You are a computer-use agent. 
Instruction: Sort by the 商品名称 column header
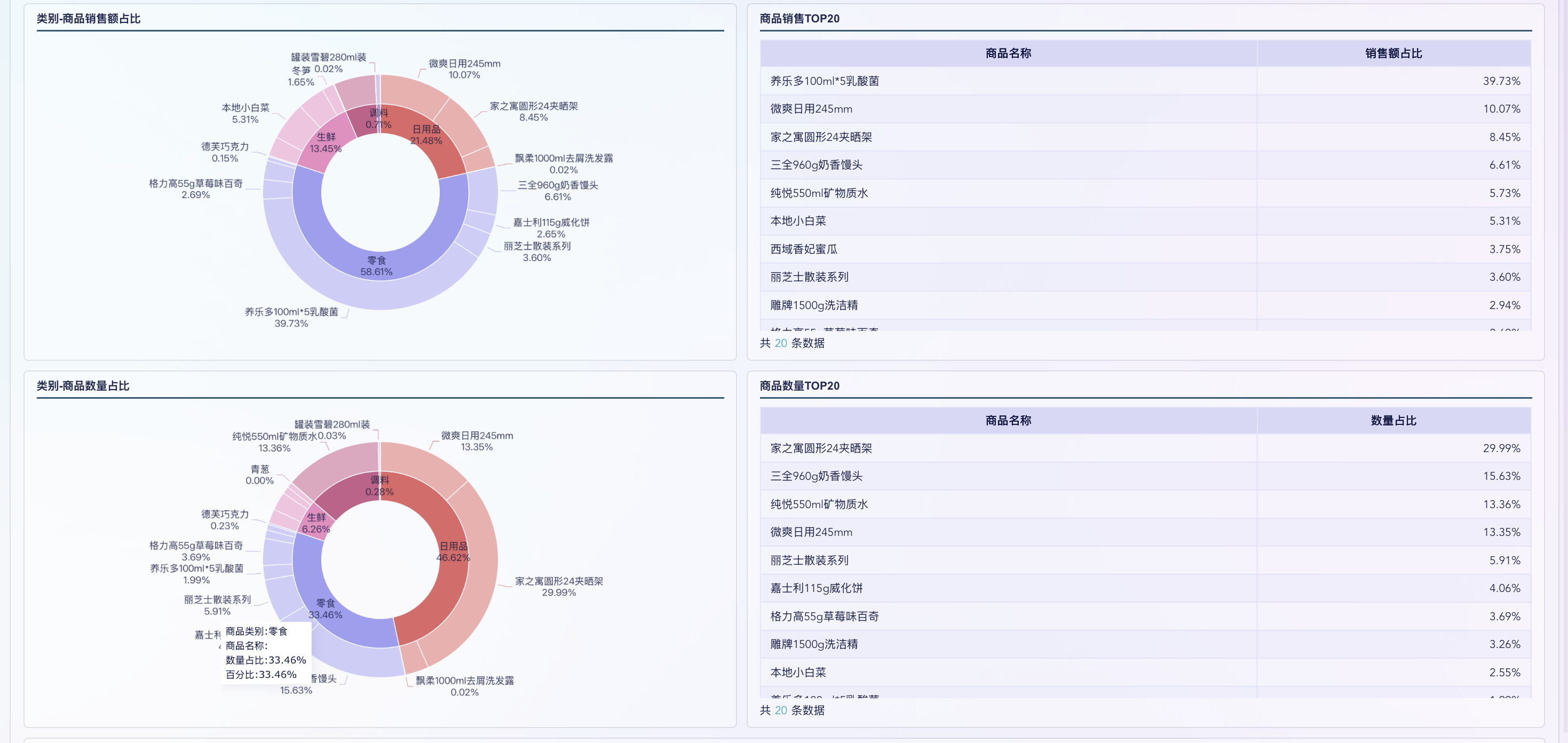point(1008,53)
